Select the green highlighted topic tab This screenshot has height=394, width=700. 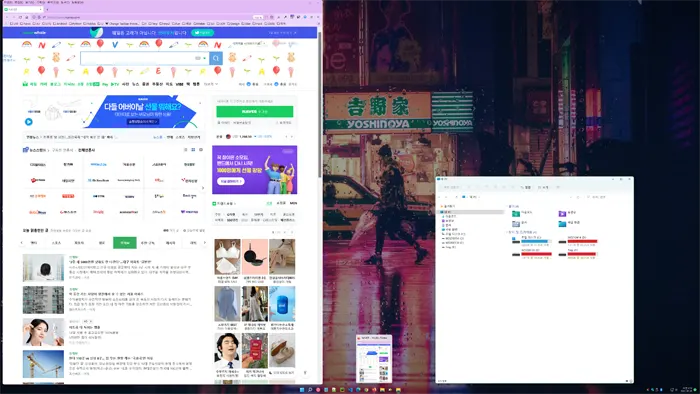tap(125, 243)
